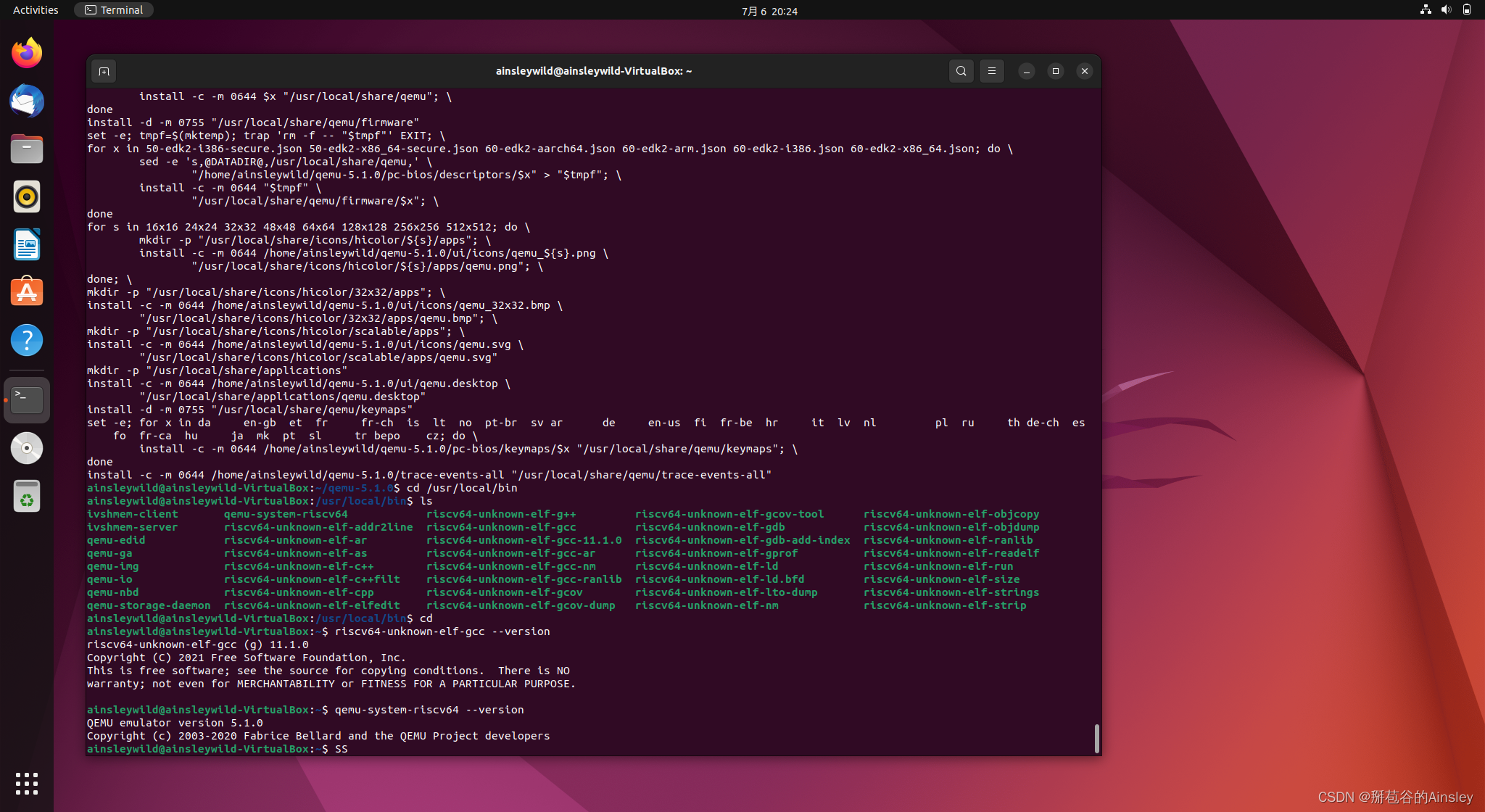Click the Terminal dock icon
The image size is (1485, 812).
pyautogui.click(x=27, y=399)
